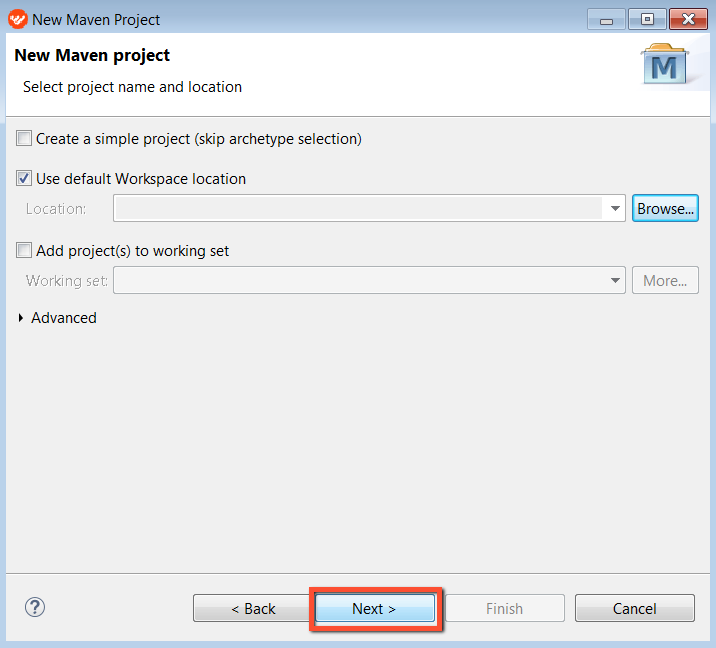The width and height of the screenshot is (716, 648).
Task: Minimize the New Maven Project window
Action: click(x=606, y=20)
